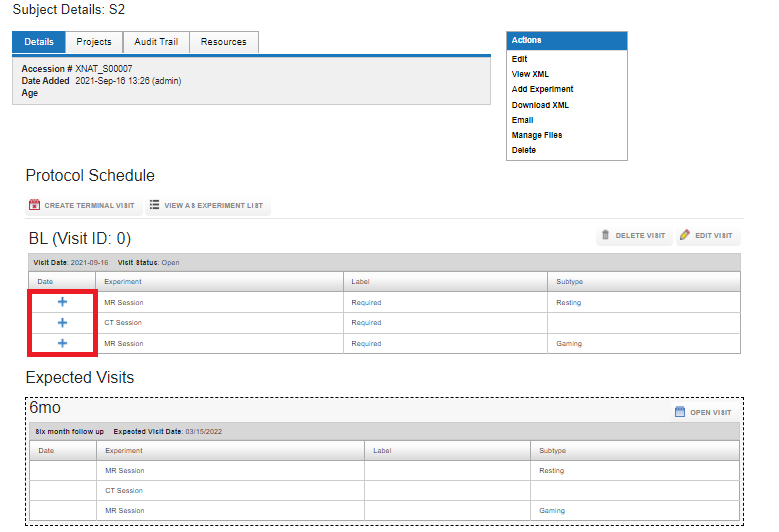Viewport: 779px width, 532px height.
Task: Open 6mo expected visit CT Session link
Action: [125, 490]
